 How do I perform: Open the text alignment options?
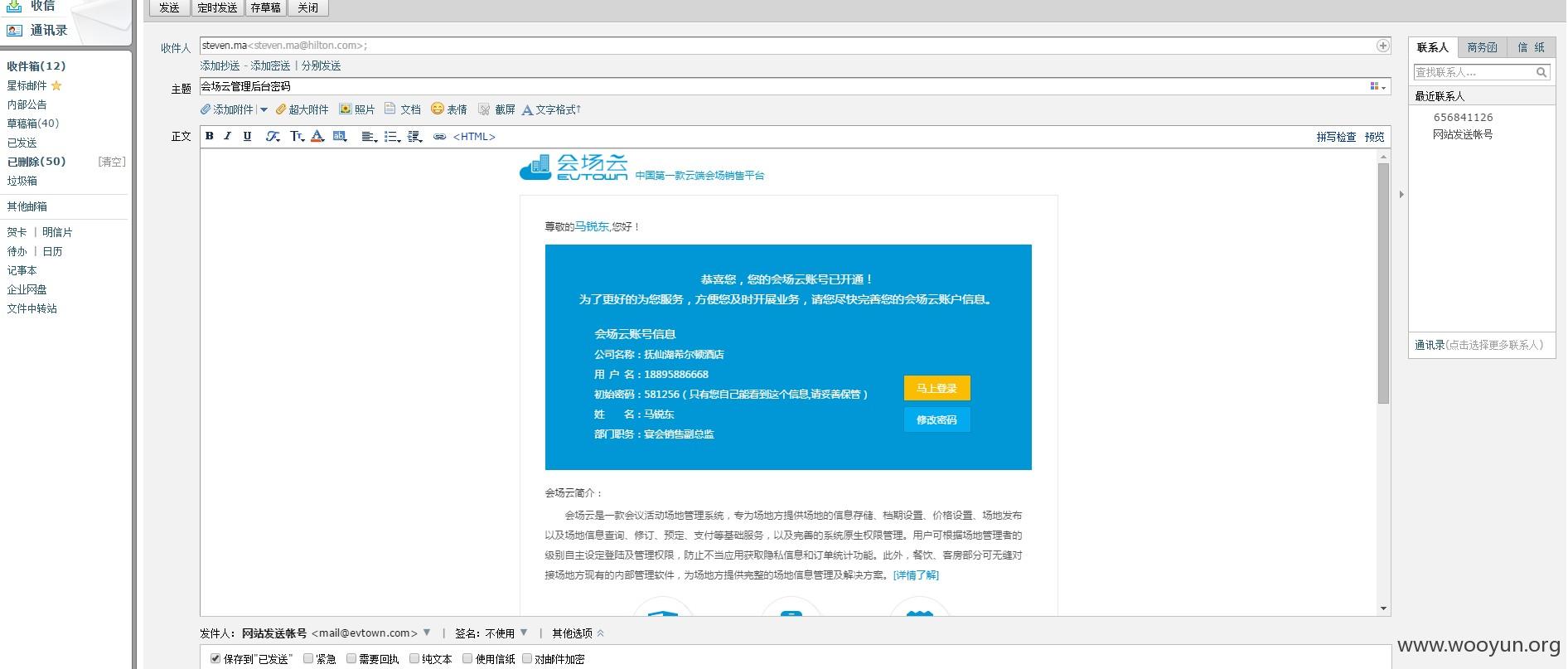tap(369, 136)
